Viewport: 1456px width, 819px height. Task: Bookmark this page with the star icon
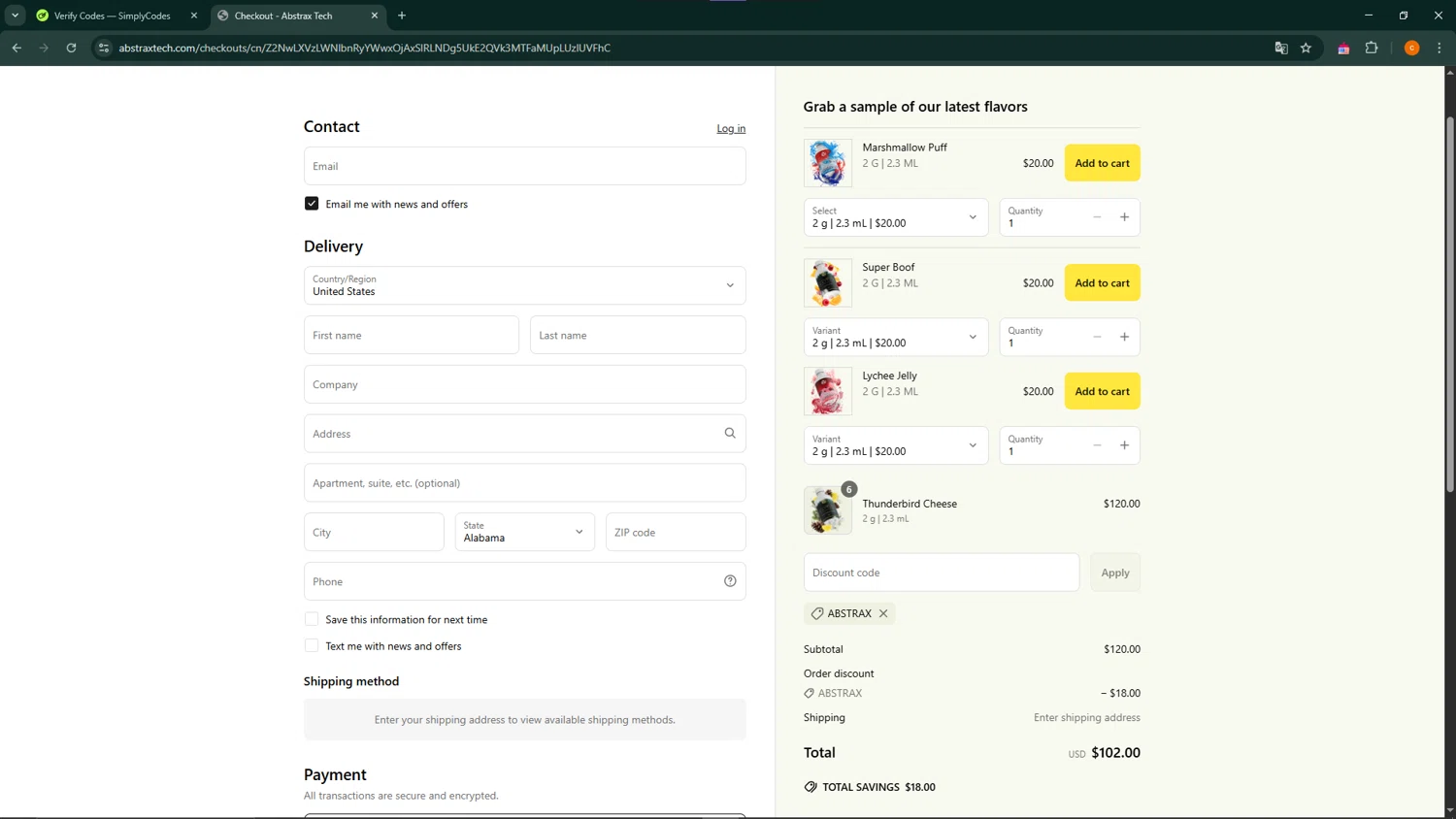click(1306, 48)
